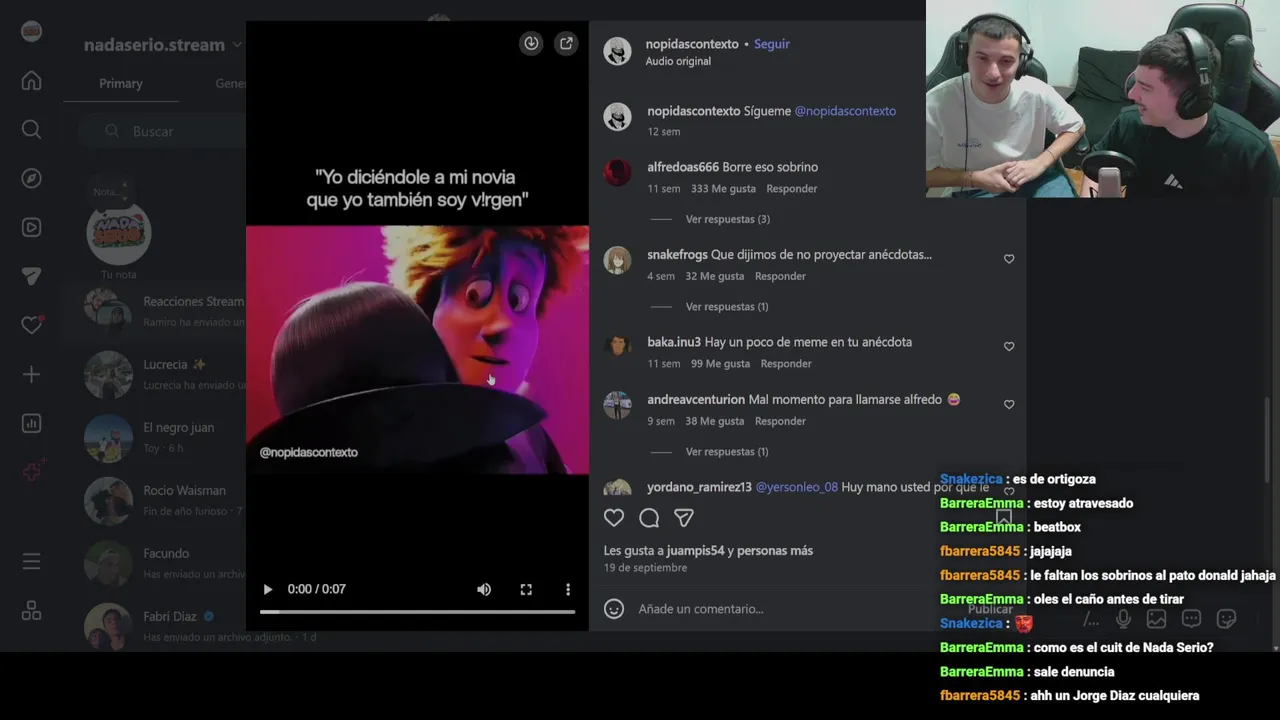Expand replies under andreavcenturion comment
The width and height of the screenshot is (1280, 720).
727,451
